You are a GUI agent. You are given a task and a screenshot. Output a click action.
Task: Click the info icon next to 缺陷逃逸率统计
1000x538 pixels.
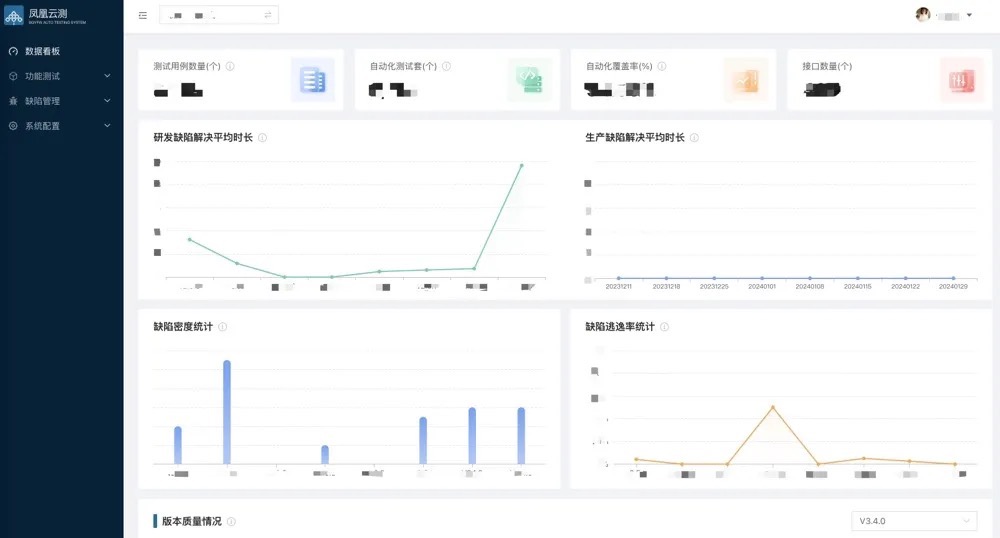point(665,327)
